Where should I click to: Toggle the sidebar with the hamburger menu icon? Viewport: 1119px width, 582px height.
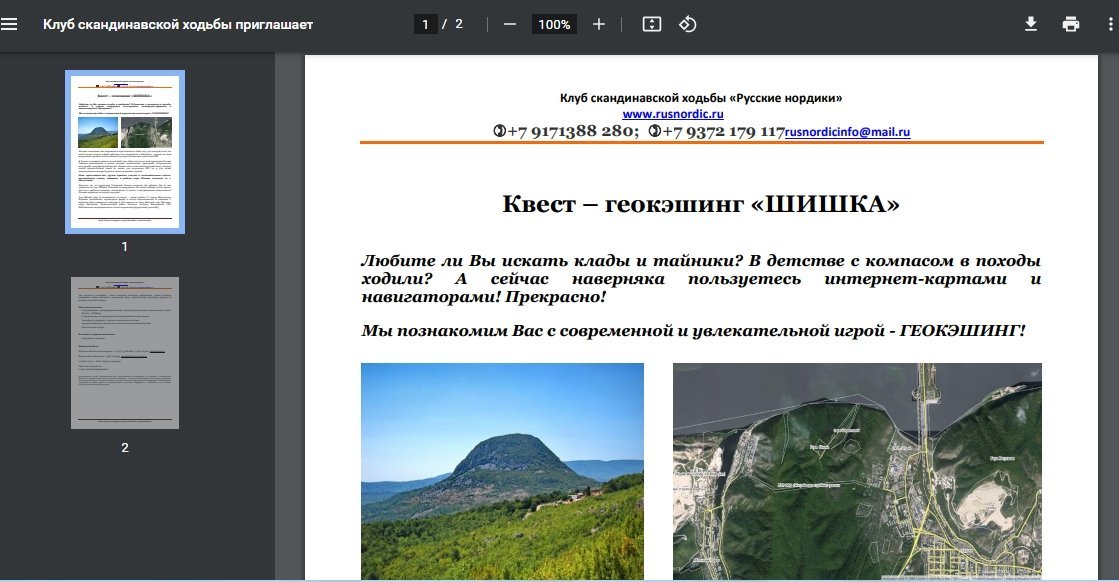(x=10, y=24)
